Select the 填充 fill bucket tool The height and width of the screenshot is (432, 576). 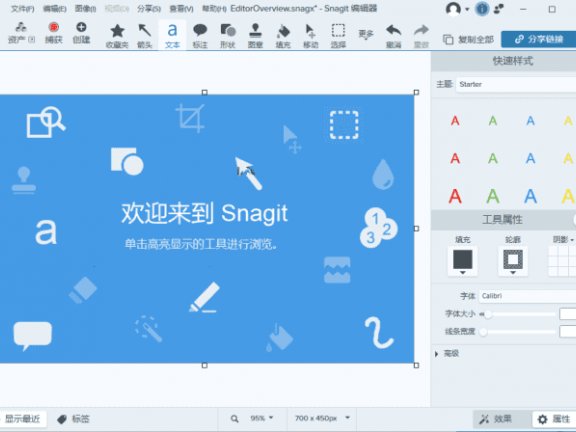[x=283, y=36]
